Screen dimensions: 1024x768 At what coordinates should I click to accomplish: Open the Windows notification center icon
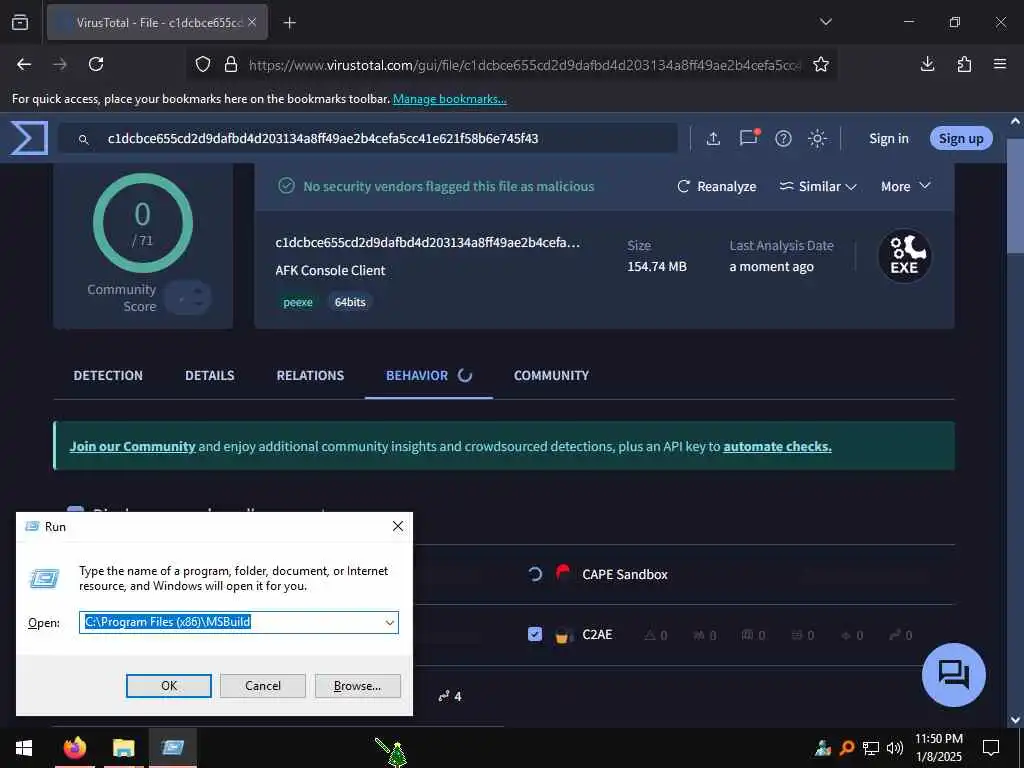pyautogui.click(x=991, y=748)
